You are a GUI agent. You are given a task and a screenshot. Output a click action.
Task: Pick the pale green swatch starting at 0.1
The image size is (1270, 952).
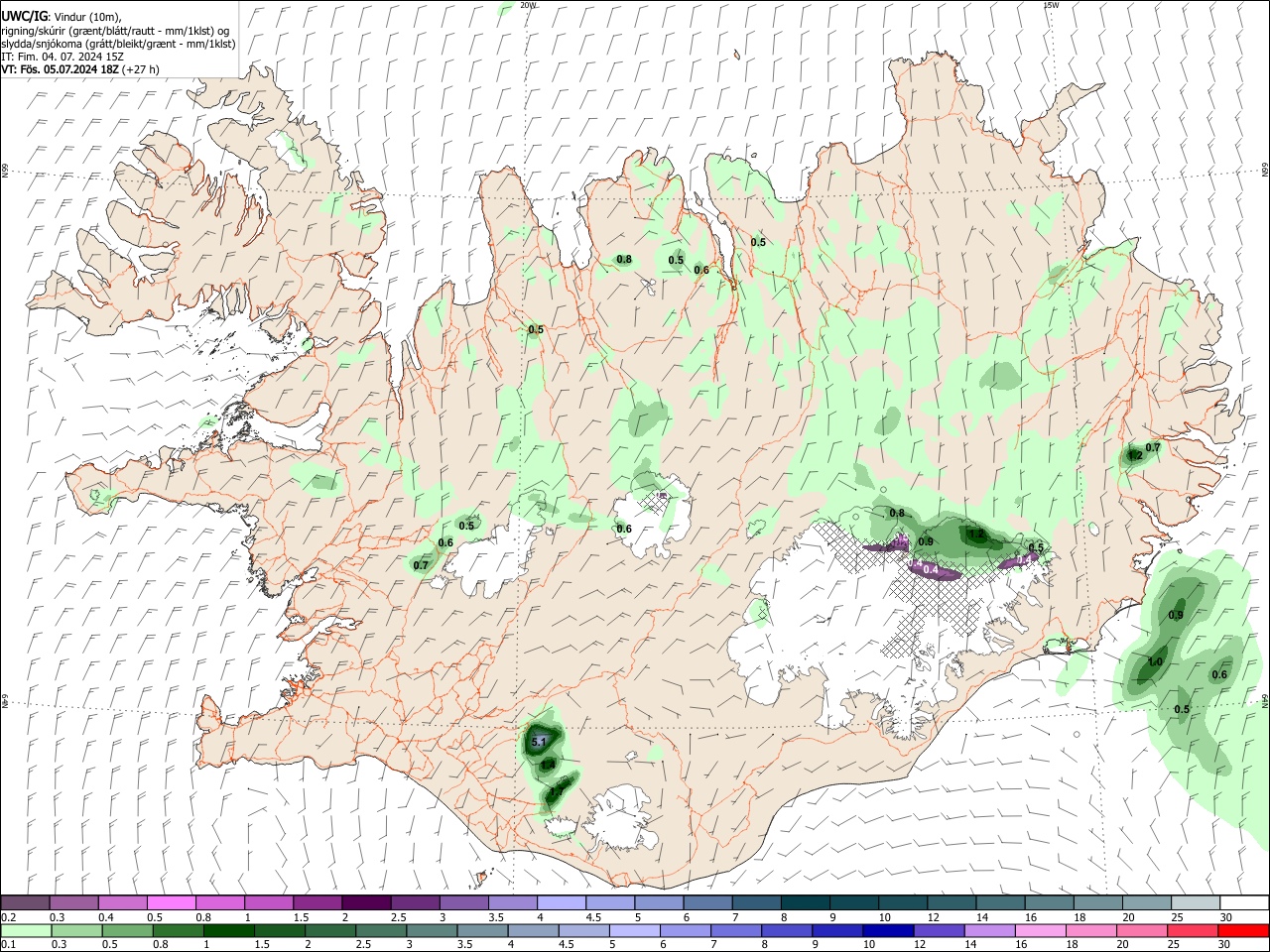[27, 930]
